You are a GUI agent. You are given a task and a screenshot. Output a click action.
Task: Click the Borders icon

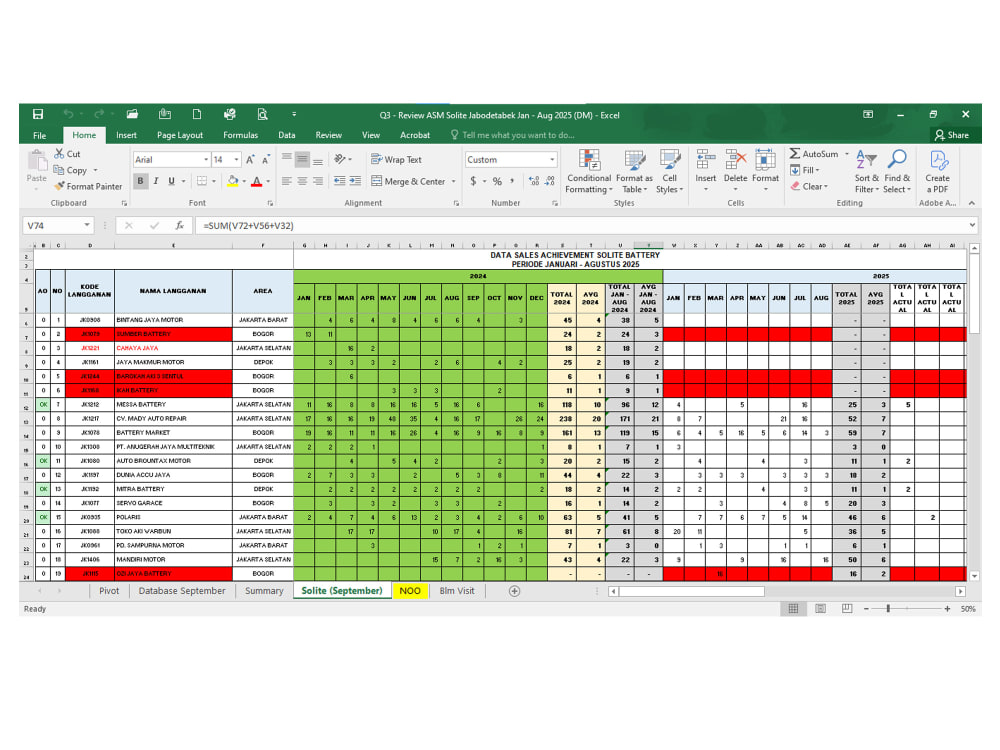pyautogui.click(x=202, y=181)
